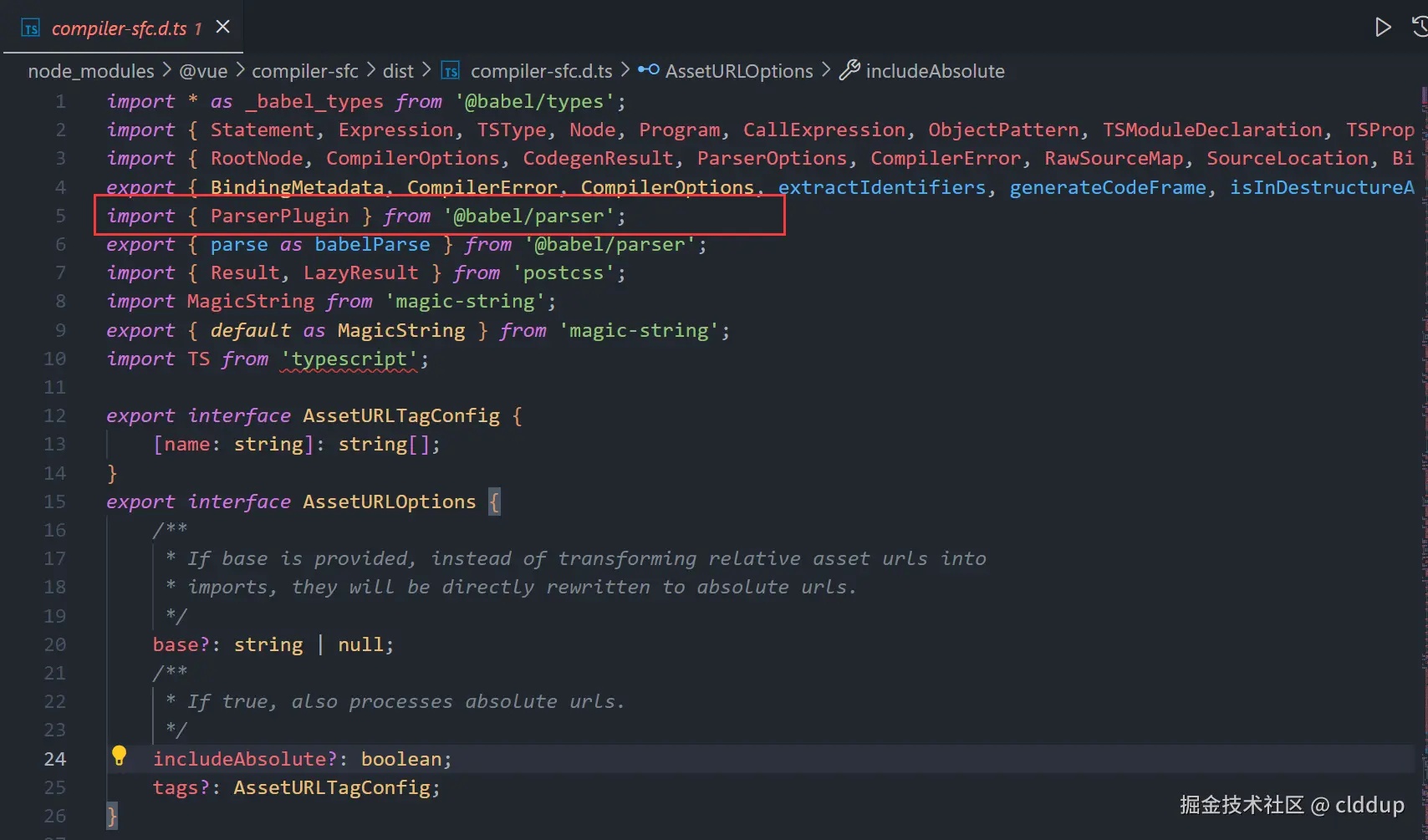This screenshot has width=1428, height=840.
Task: Click the interface symbol icon in breadcrumb
Action: (x=649, y=70)
